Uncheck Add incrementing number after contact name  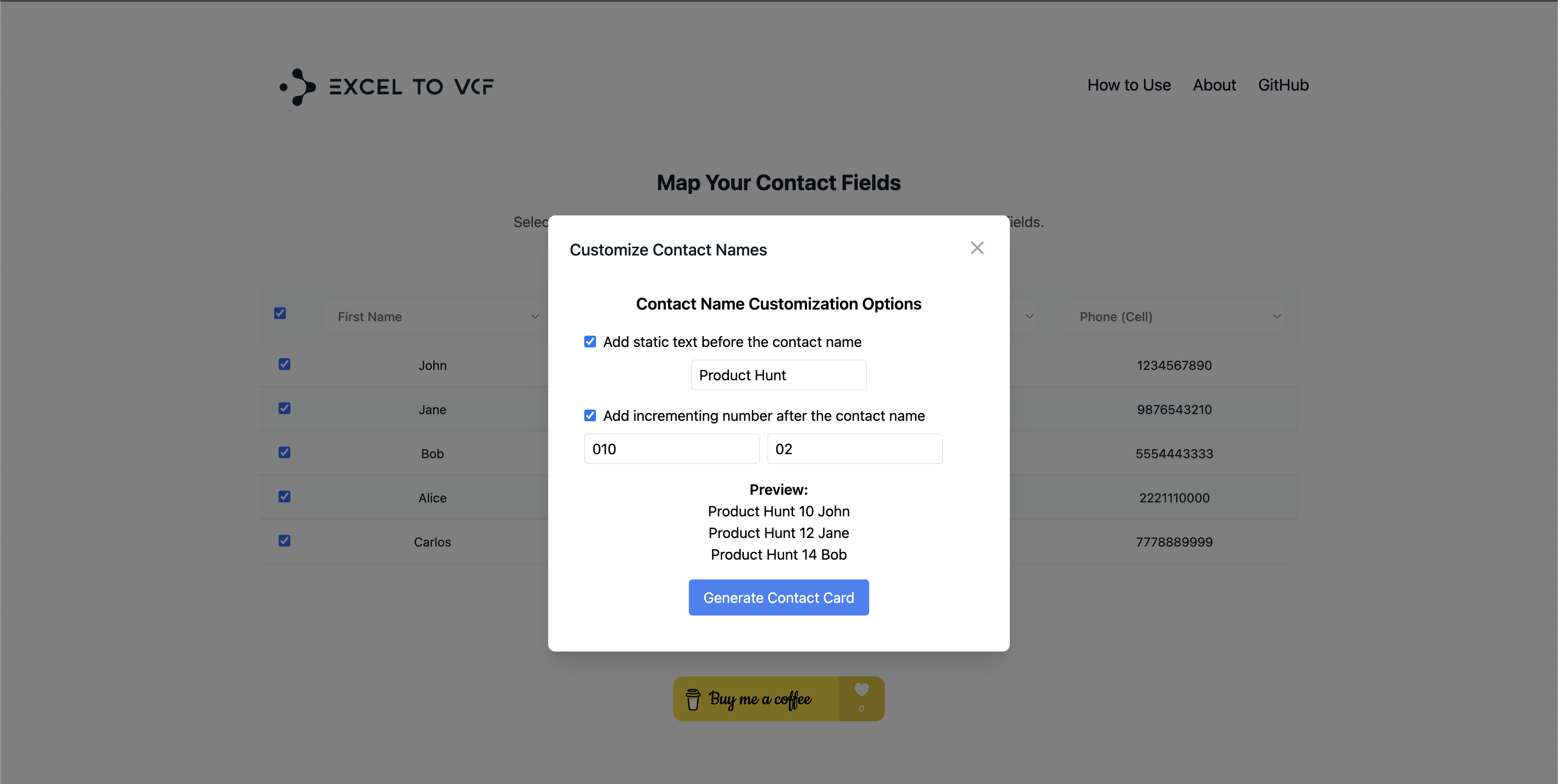pos(590,415)
